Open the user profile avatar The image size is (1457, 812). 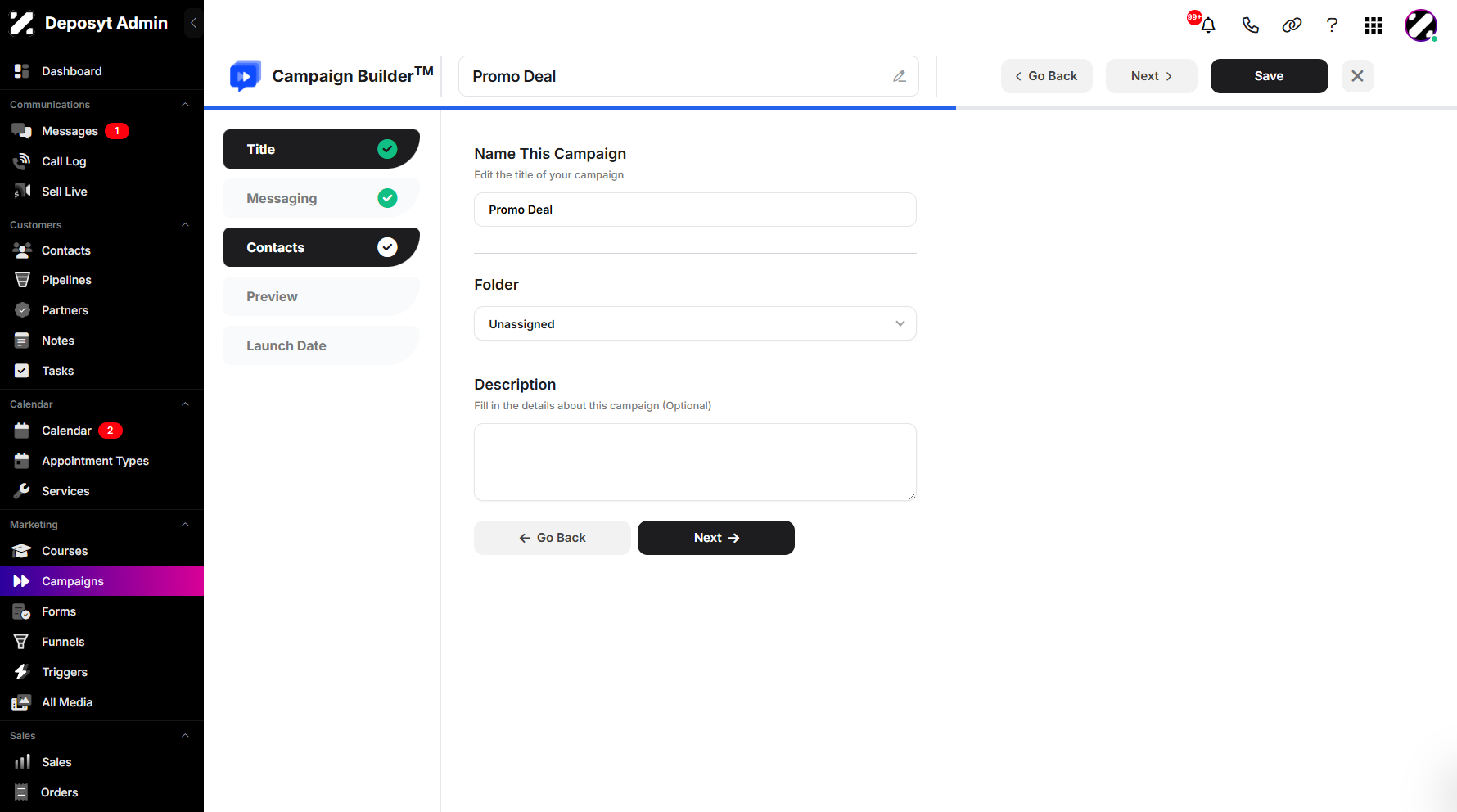coord(1421,25)
